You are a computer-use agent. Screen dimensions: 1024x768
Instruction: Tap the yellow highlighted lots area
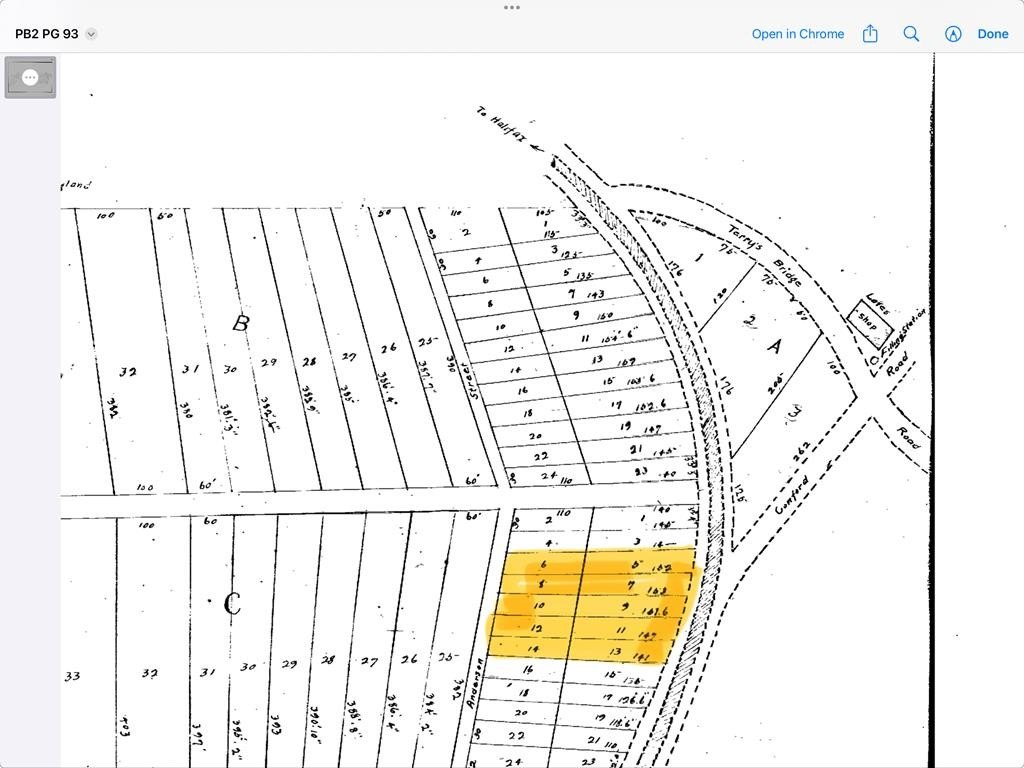click(x=590, y=605)
